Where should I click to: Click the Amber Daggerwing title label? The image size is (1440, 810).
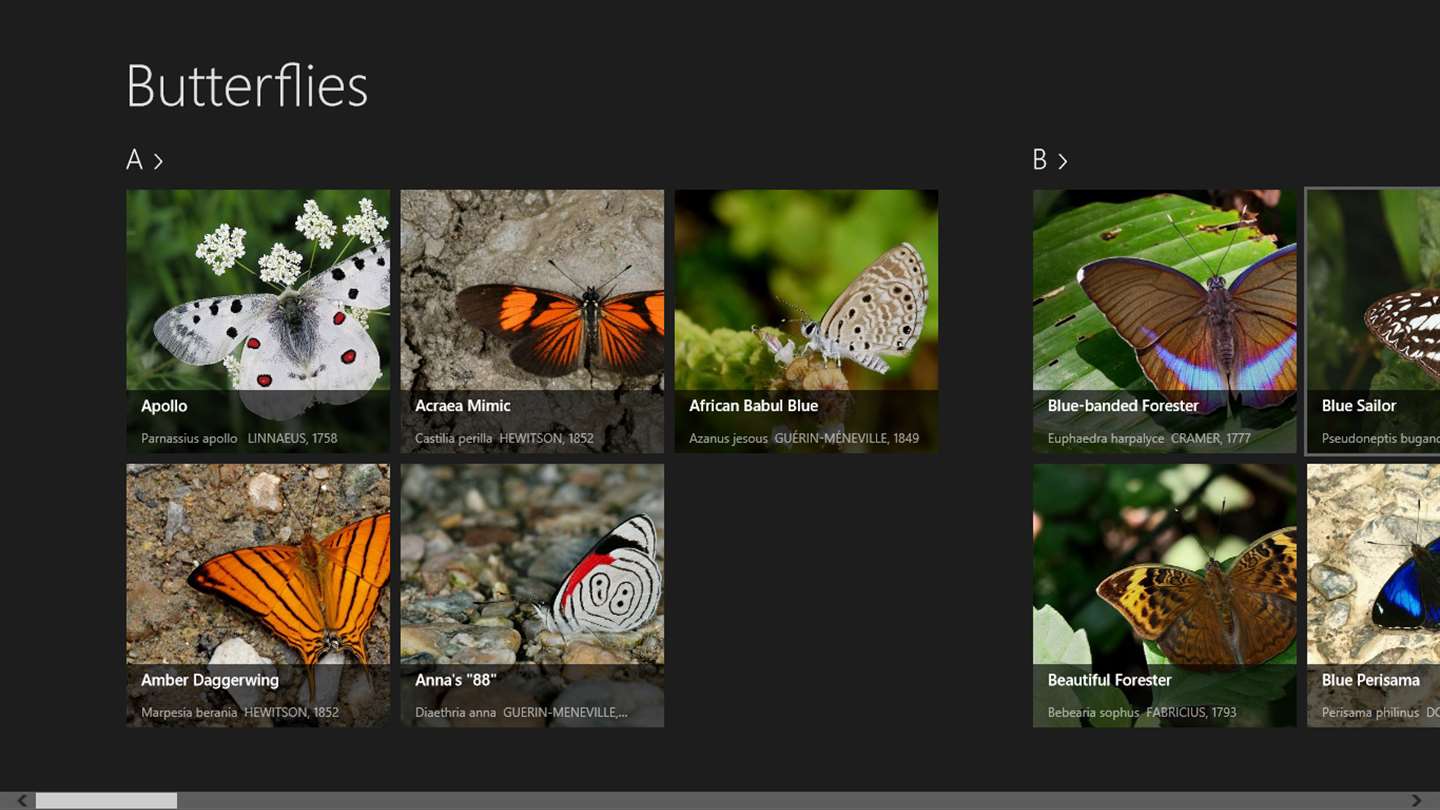[210, 680]
